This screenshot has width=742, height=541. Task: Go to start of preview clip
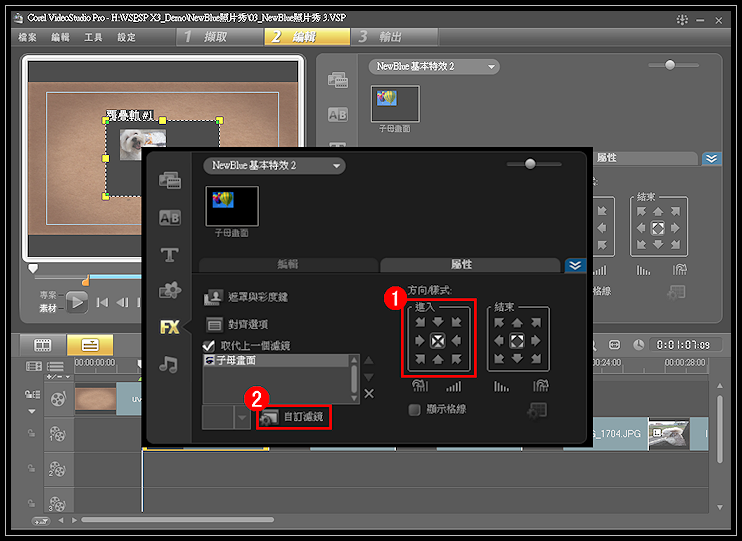pos(102,302)
